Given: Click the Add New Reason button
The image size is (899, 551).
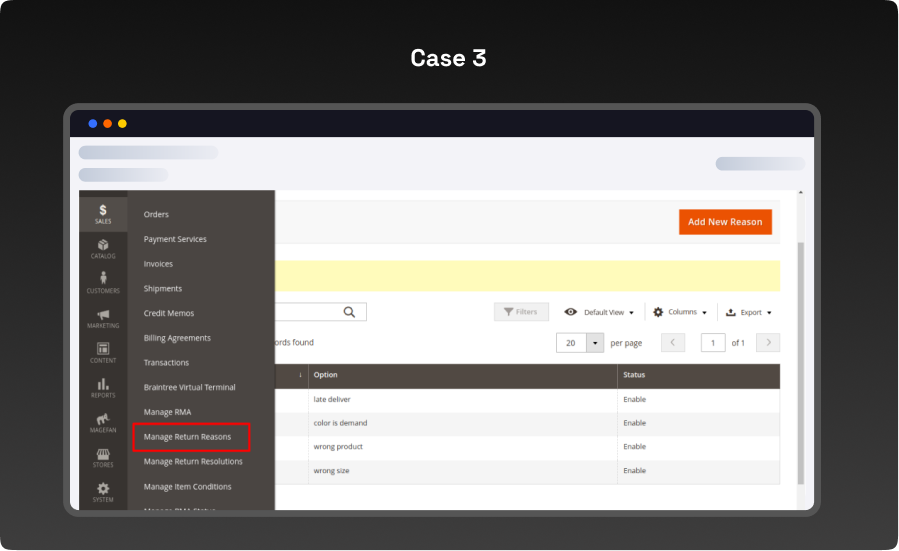Looking at the screenshot, I should 725,222.
